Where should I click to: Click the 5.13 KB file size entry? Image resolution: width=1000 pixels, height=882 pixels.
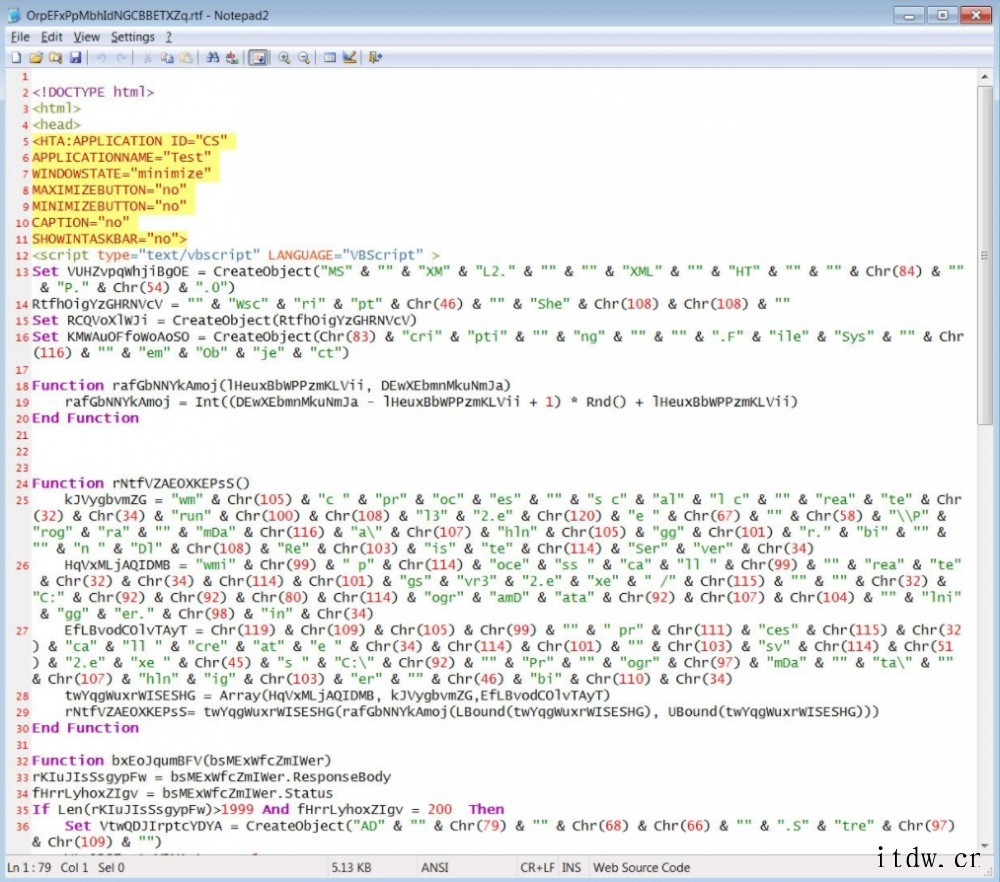click(351, 867)
